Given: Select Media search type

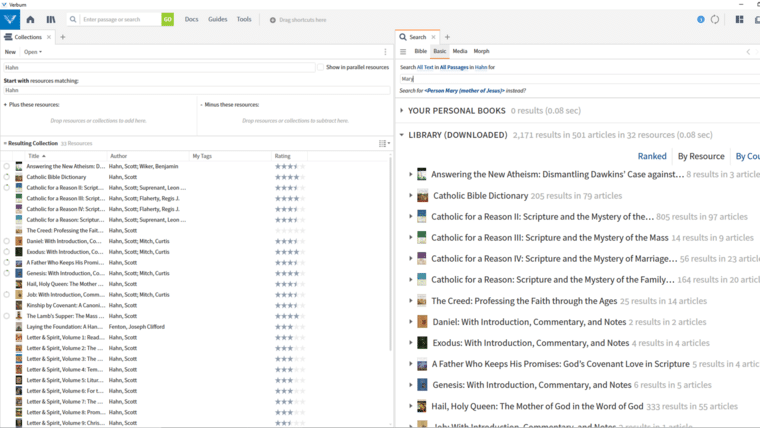Looking at the screenshot, I should 460,51.
